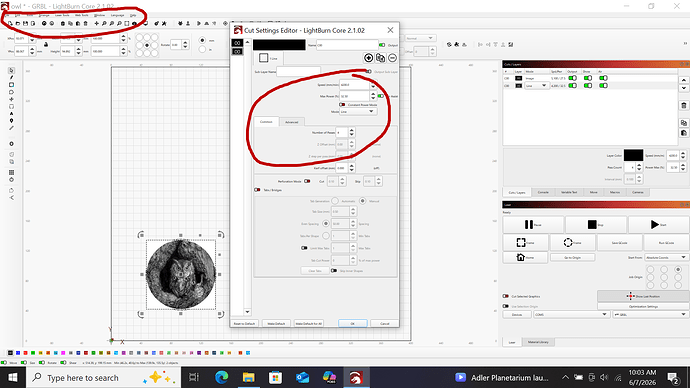
Task: Click the Open file folder icon
Action: click(18, 23)
